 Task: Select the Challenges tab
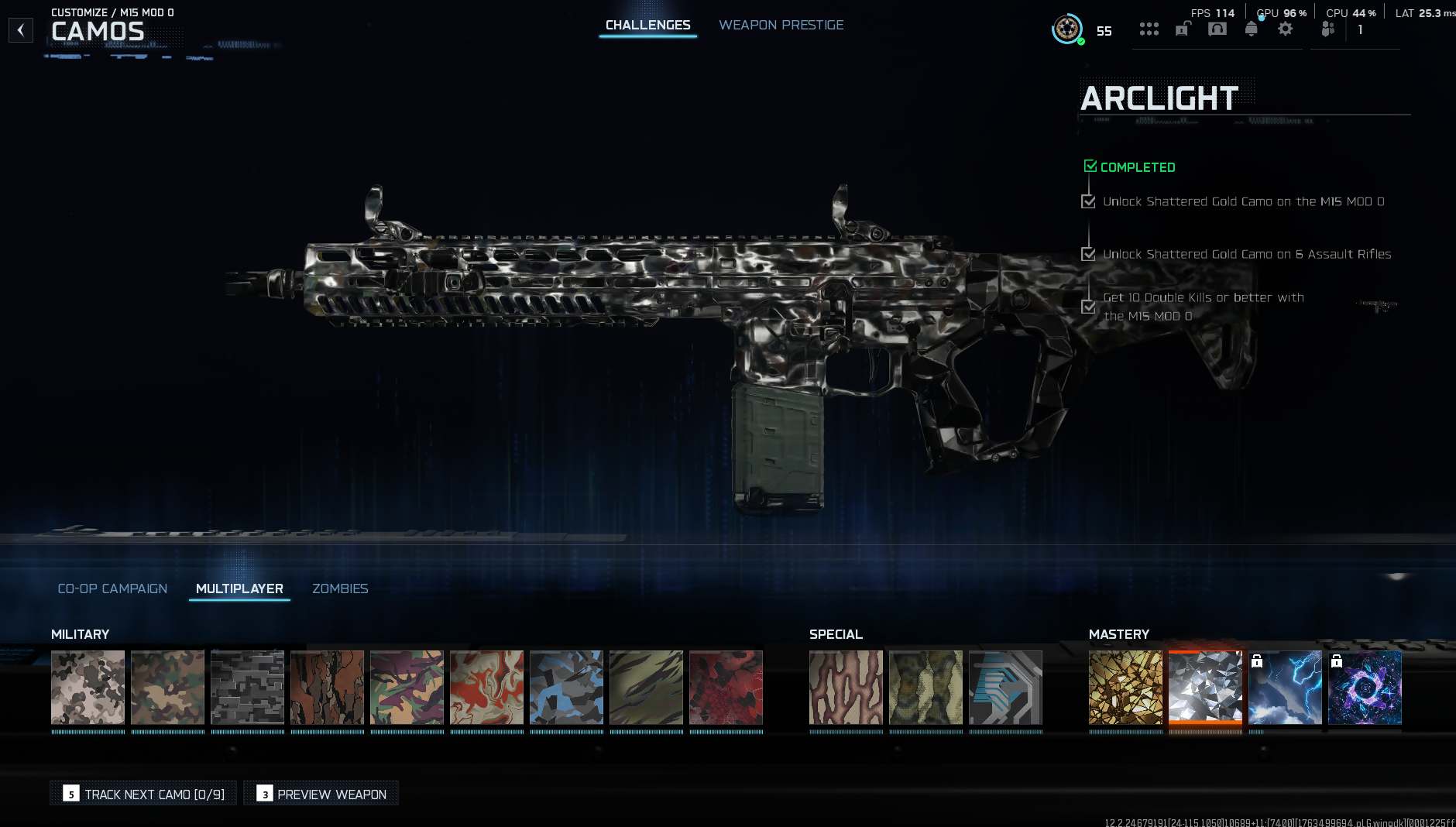[x=647, y=25]
